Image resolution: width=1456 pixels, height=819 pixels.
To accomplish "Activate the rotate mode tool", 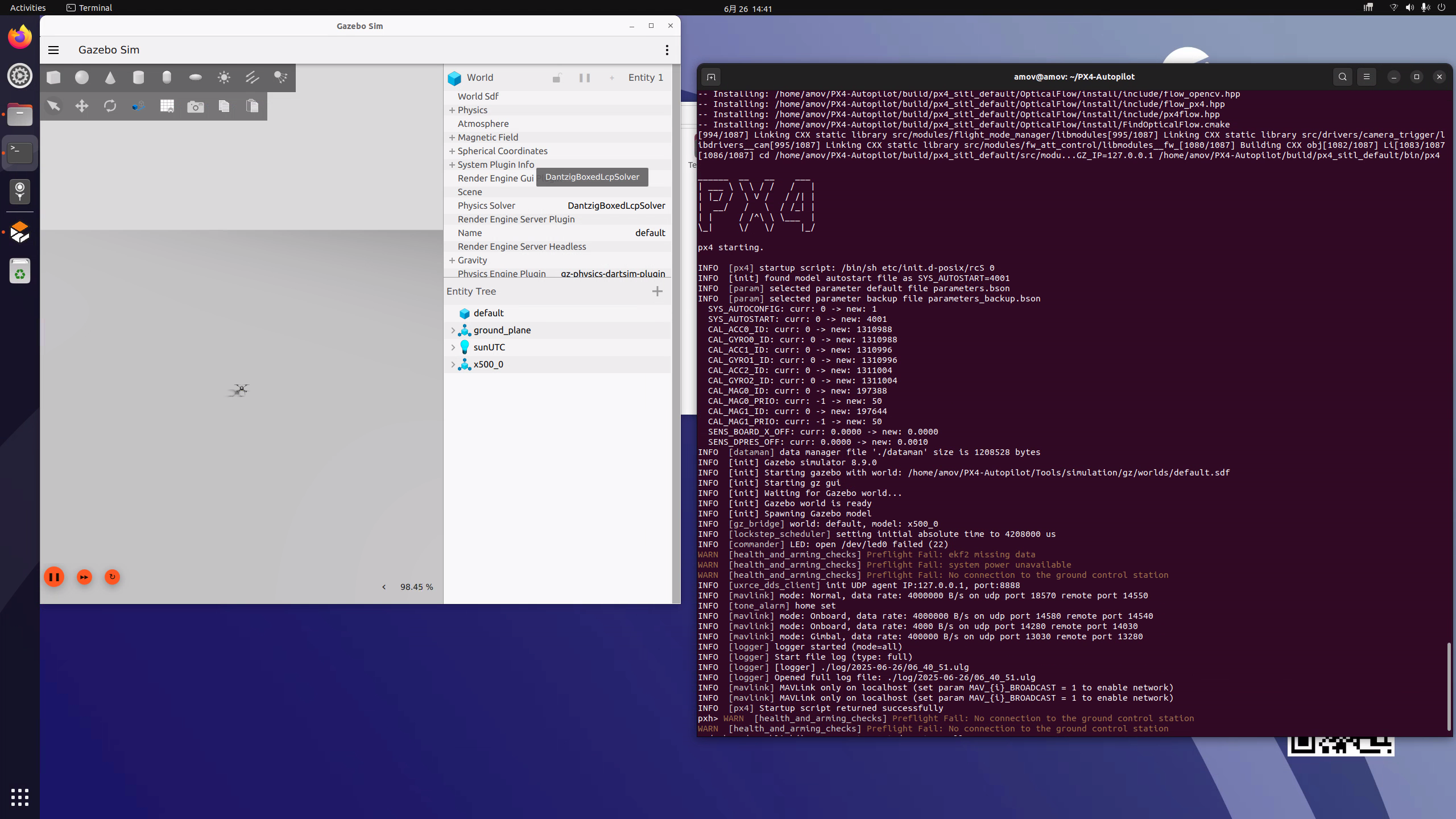I will tap(110, 106).
